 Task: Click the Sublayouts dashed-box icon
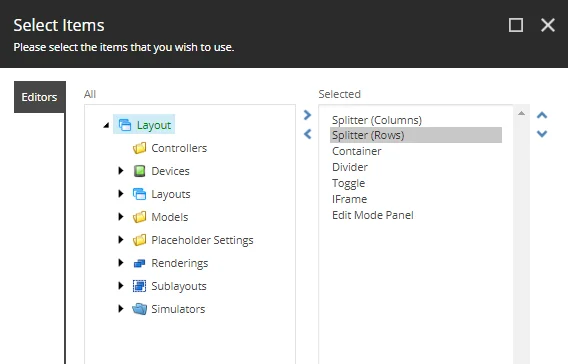click(x=139, y=286)
